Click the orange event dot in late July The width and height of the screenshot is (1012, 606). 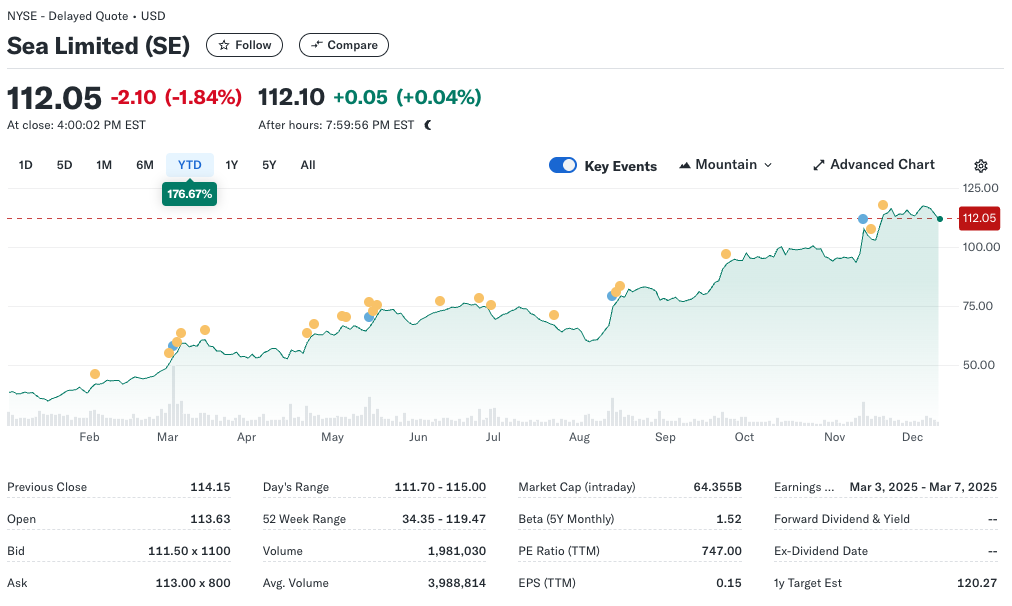[x=554, y=315]
